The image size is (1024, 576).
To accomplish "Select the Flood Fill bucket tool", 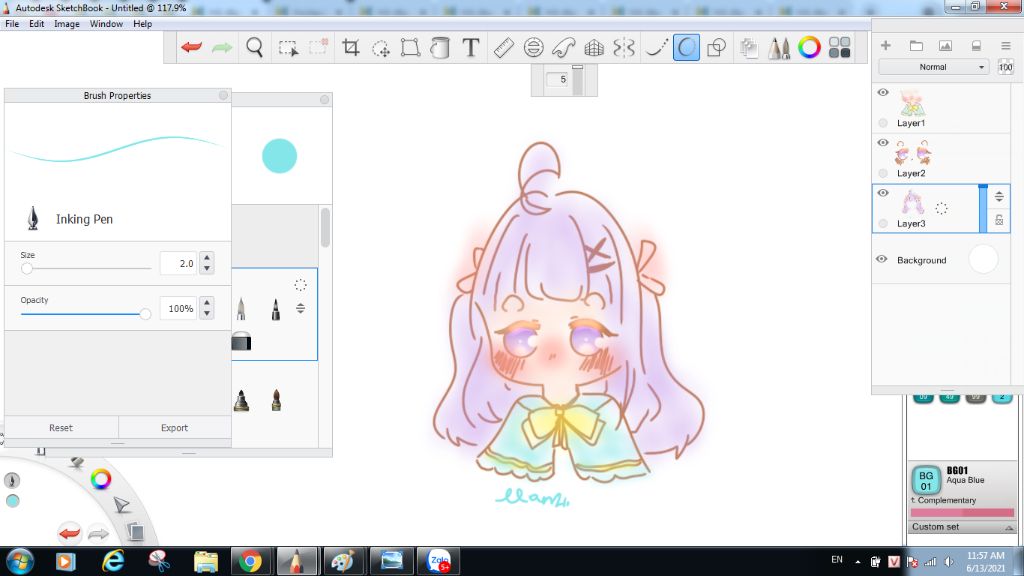I will 440,48.
